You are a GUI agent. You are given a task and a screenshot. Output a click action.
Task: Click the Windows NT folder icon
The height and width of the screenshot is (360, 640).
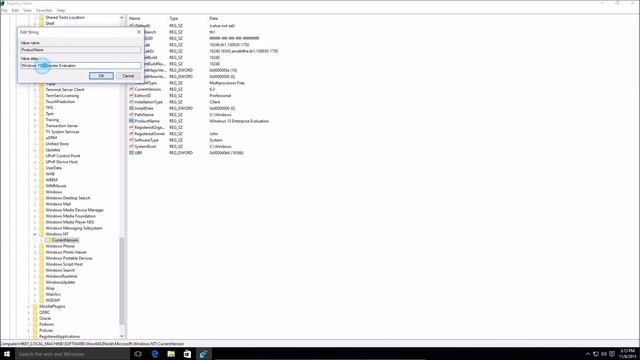point(41,234)
